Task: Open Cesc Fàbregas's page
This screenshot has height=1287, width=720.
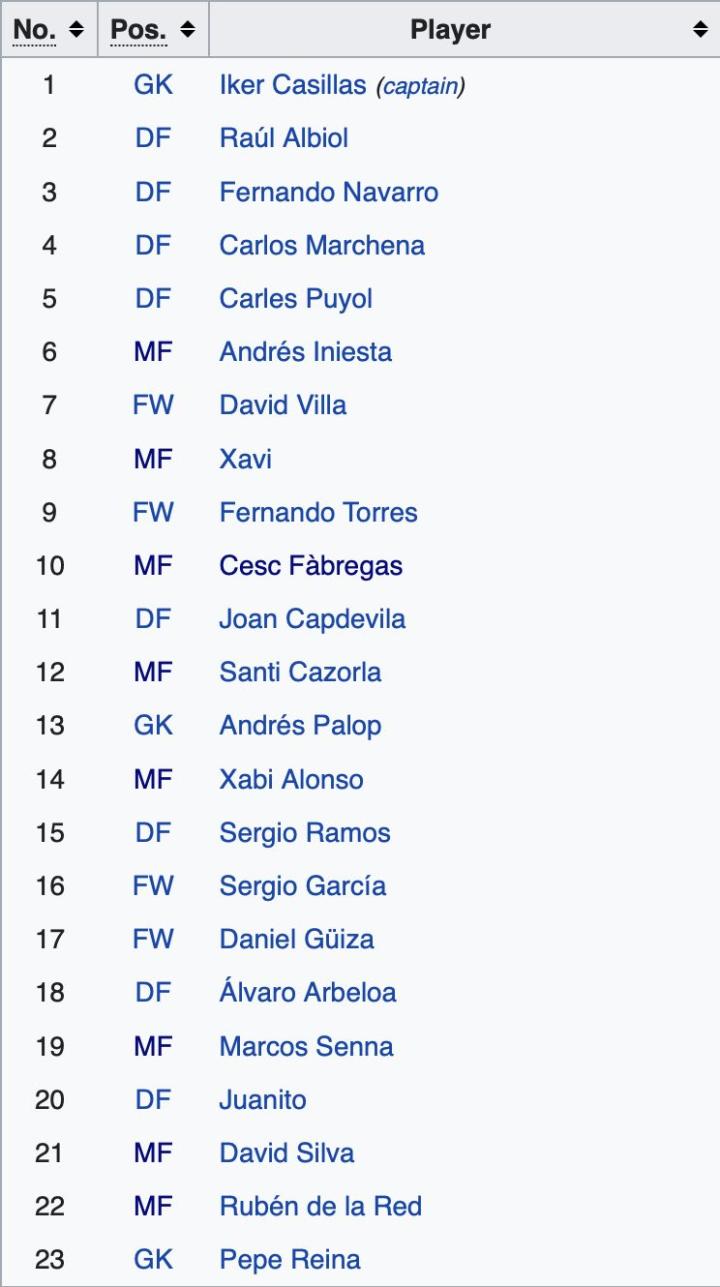Action: (x=310, y=566)
